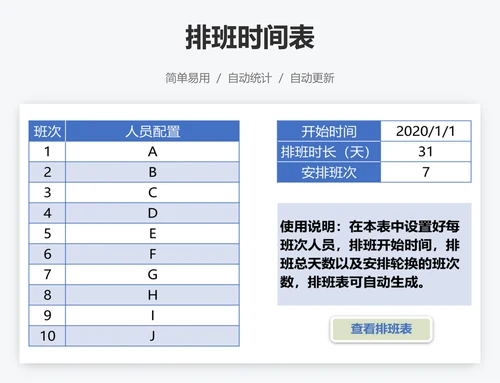Select personnel cell C
This screenshot has width=500, height=383.
pyautogui.click(x=152, y=193)
